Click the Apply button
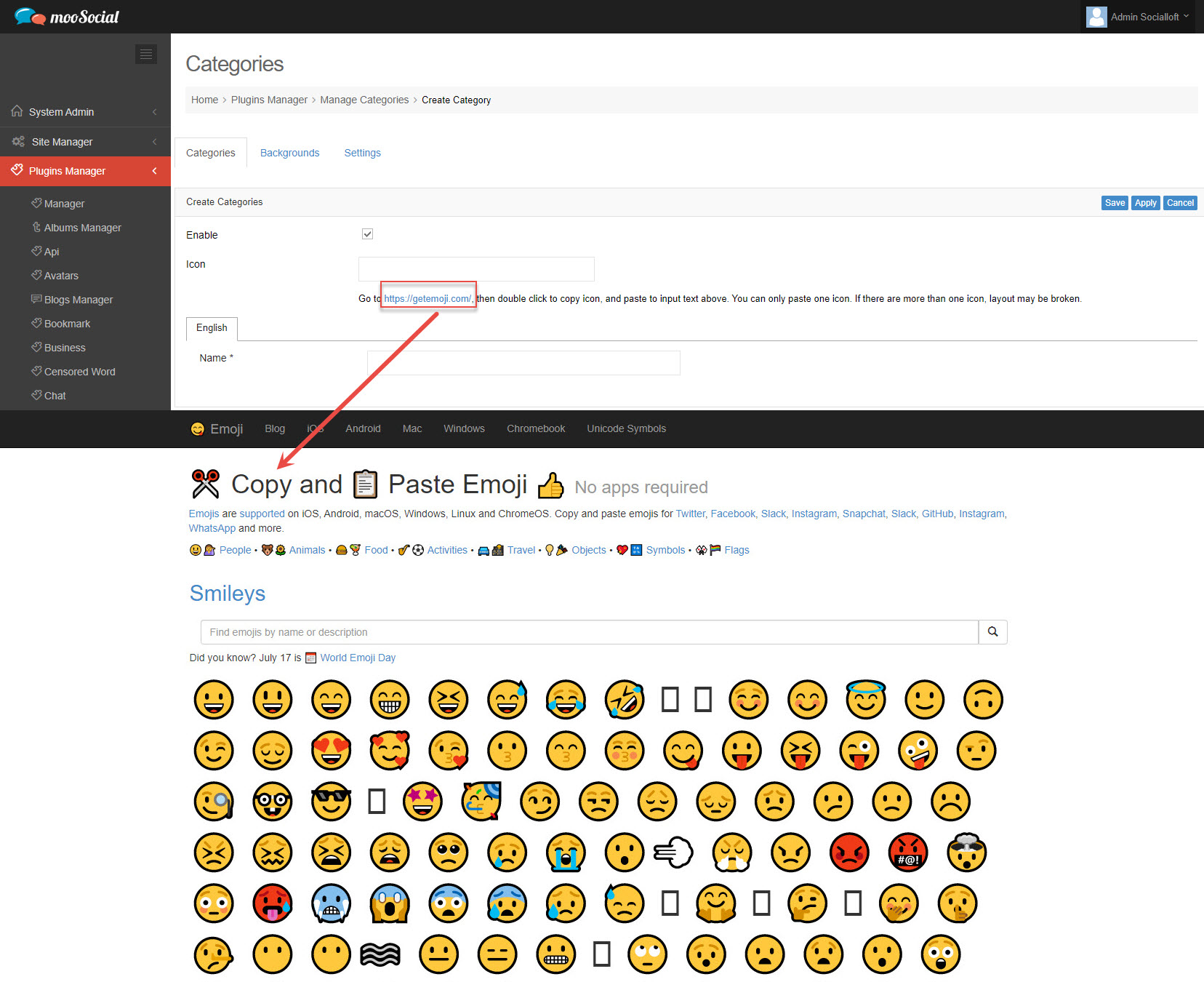Screen dimensions: 1204x982 pos(1145,203)
